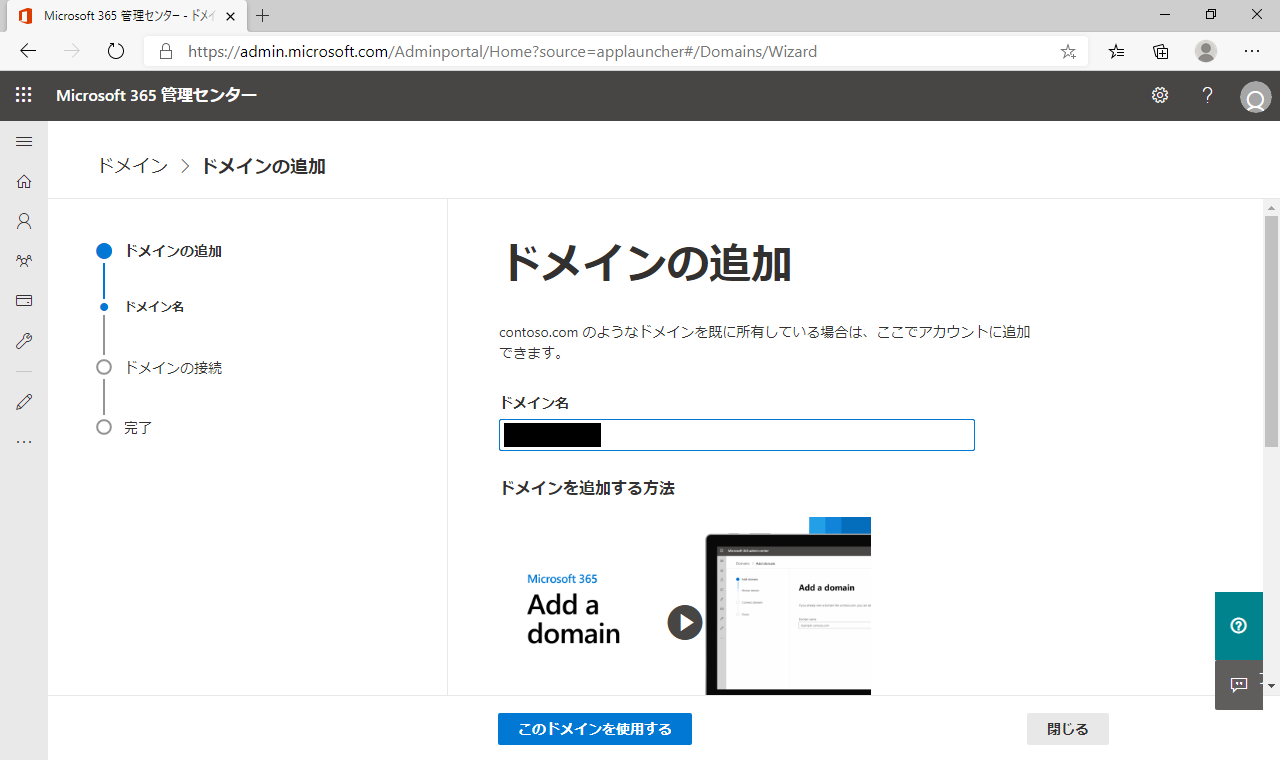Click the browser Back arrow

click(x=28, y=51)
